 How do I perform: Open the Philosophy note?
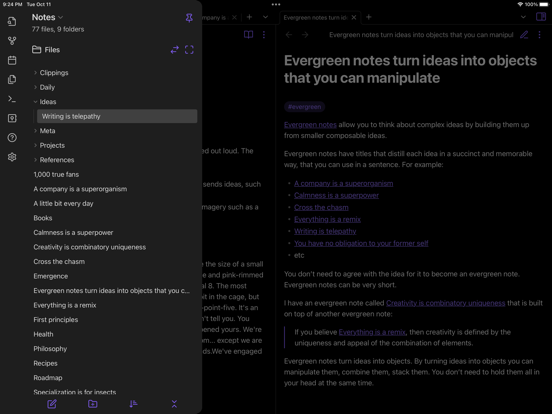click(50, 349)
